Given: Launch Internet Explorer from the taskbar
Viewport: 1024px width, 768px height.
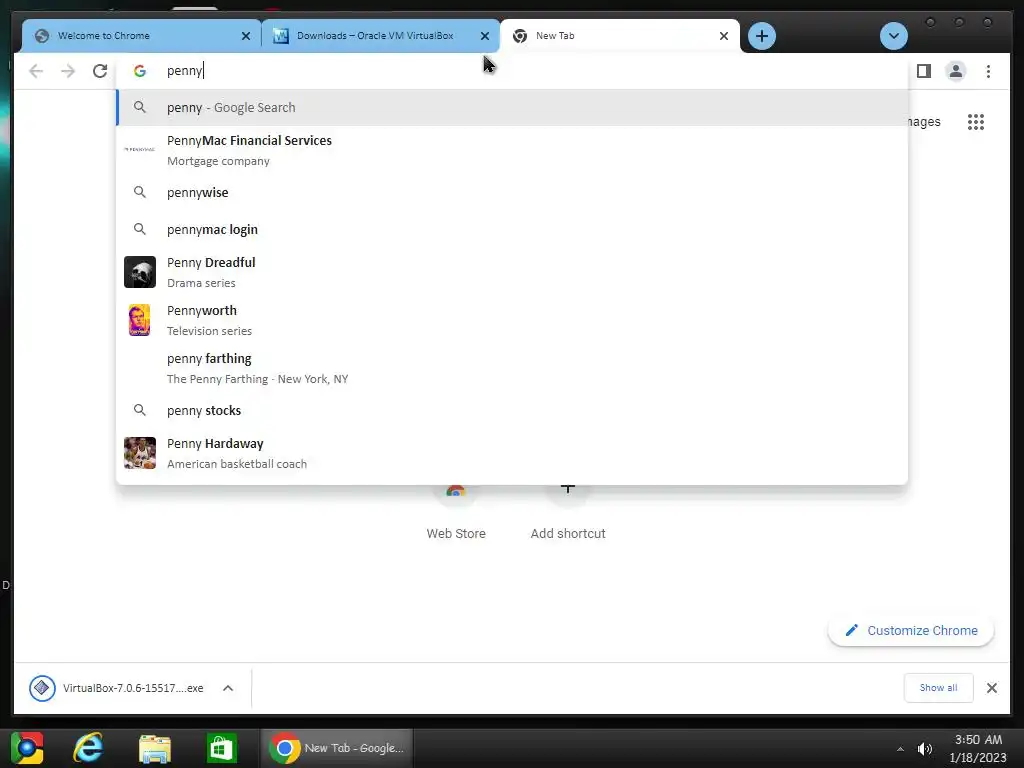Looking at the screenshot, I should (88, 748).
